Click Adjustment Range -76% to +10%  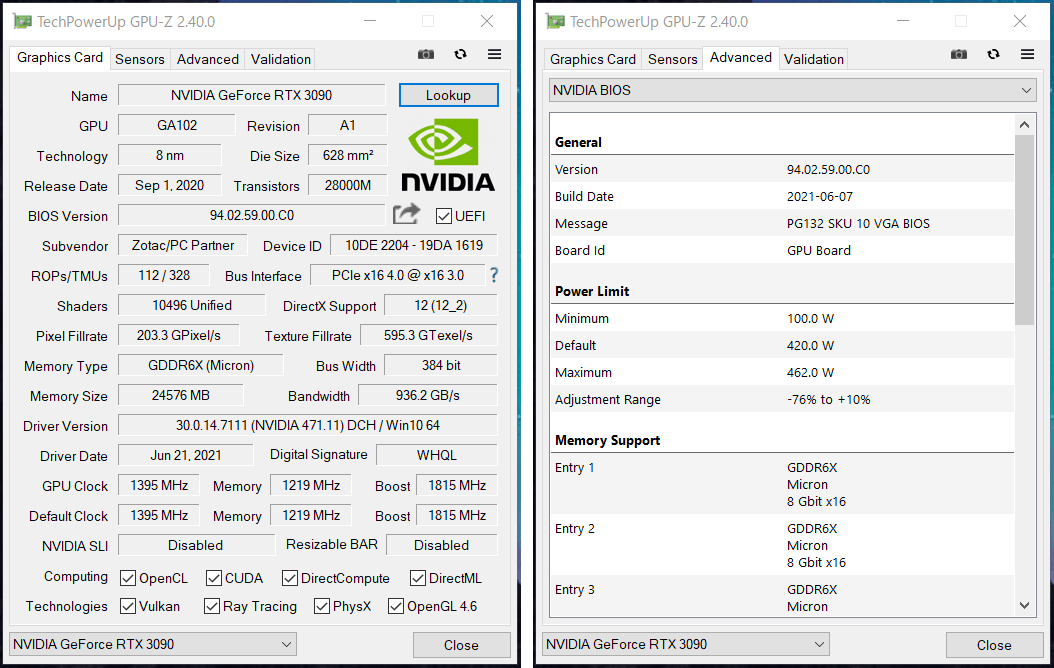click(x=829, y=399)
